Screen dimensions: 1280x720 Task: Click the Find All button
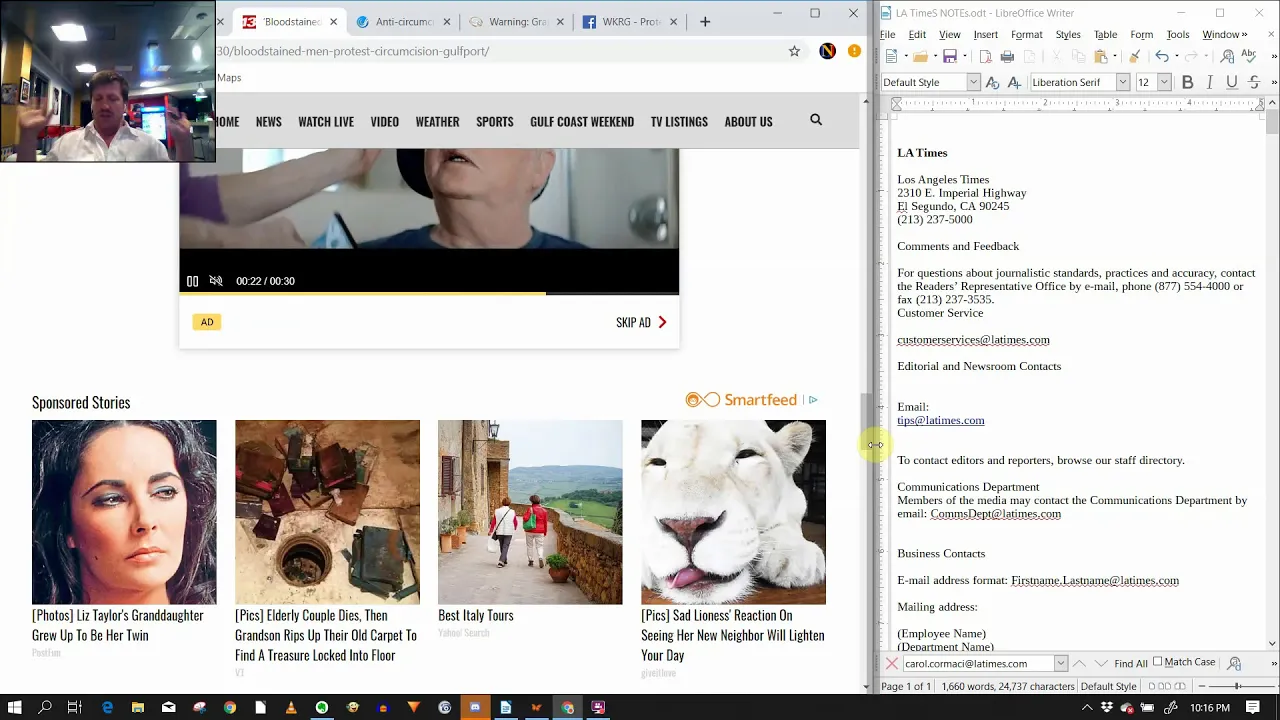tap(1131, 663)
